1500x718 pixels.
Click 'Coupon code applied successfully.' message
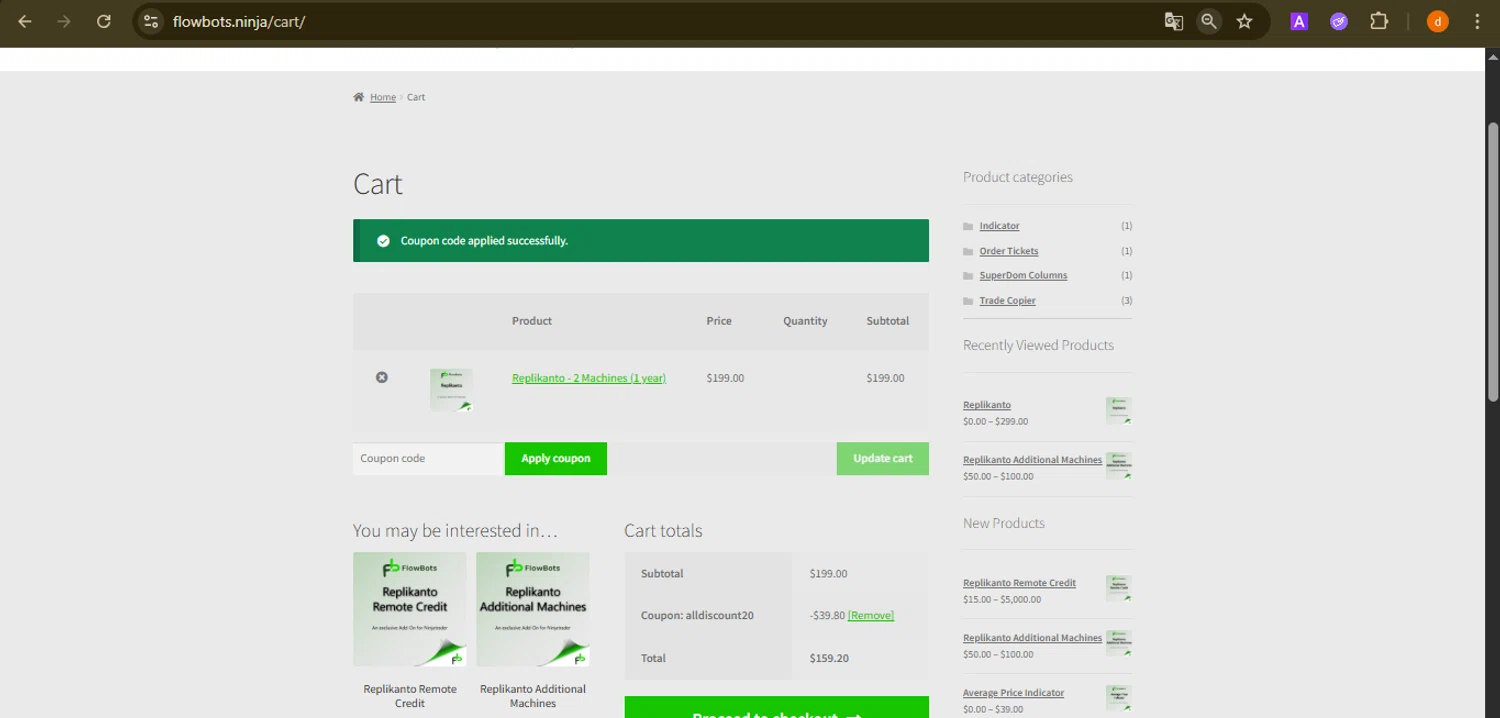coord(484,241)
